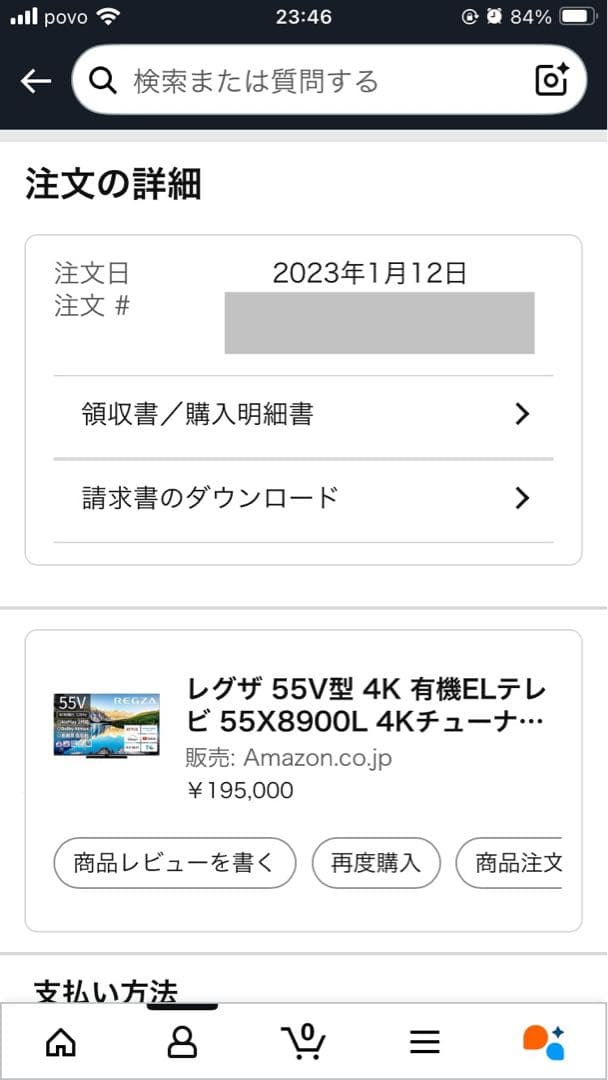Go back using the arrow icon
608x1080 pixels.
[35, 81]
